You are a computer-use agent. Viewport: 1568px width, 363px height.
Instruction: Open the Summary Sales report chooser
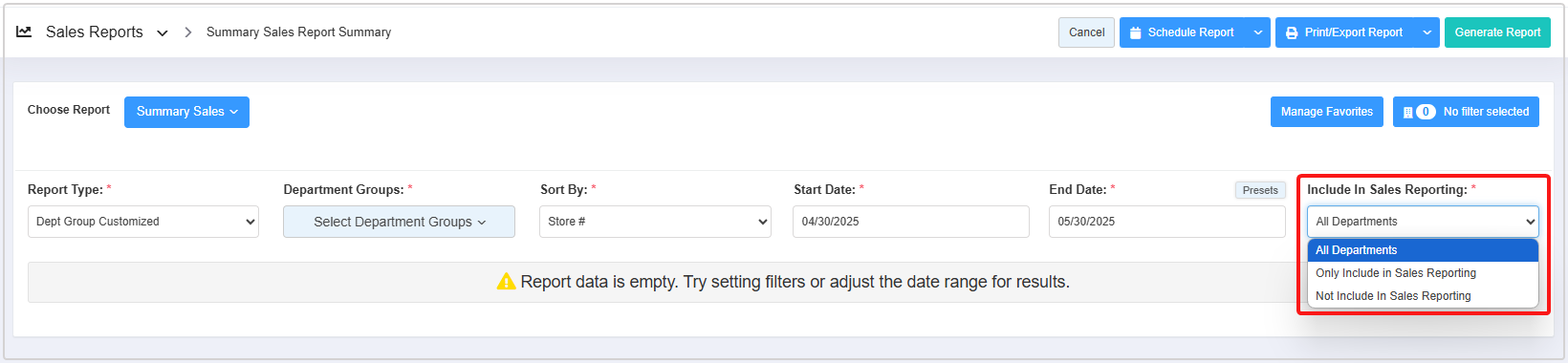coord(186,112)
